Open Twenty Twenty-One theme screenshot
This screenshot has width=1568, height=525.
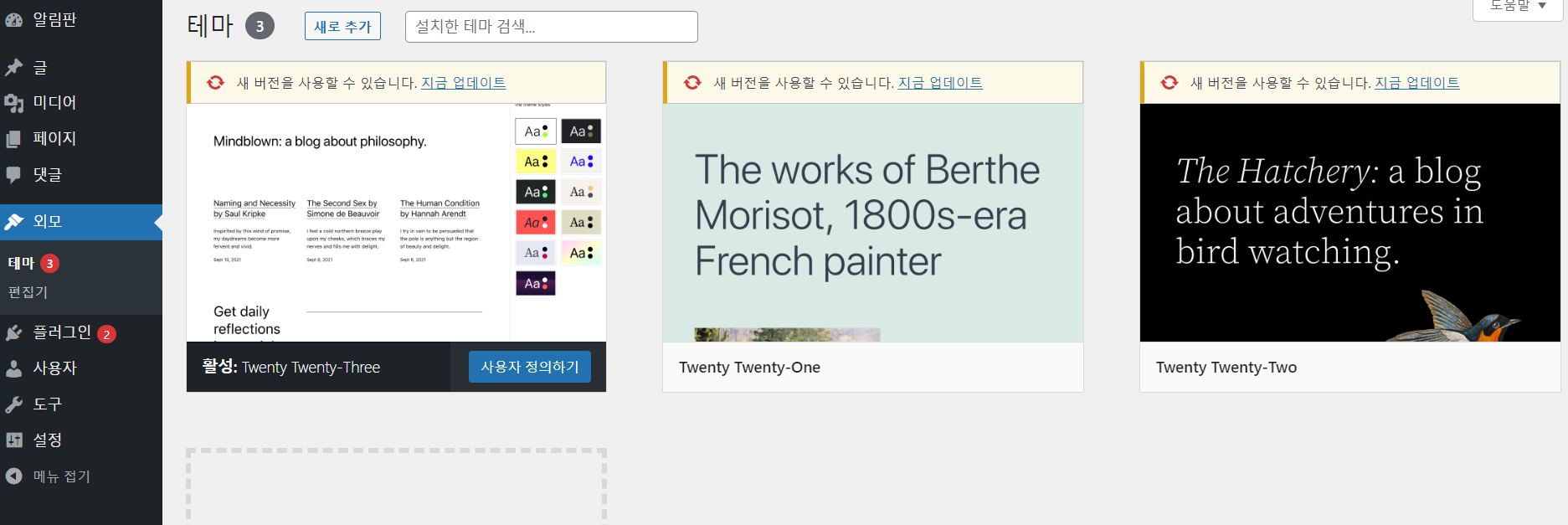(873, 223)
